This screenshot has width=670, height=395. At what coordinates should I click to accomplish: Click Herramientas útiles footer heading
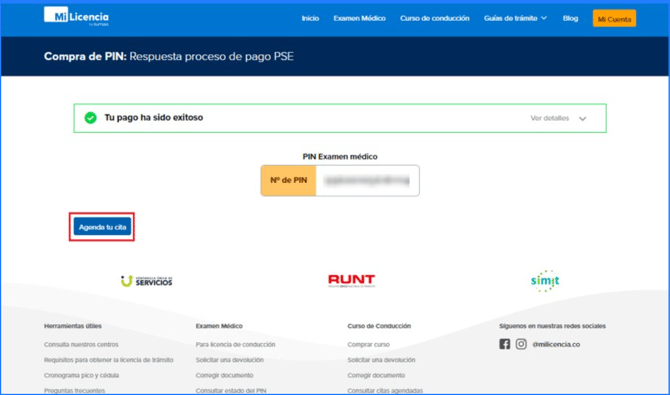tap(73, 326)
